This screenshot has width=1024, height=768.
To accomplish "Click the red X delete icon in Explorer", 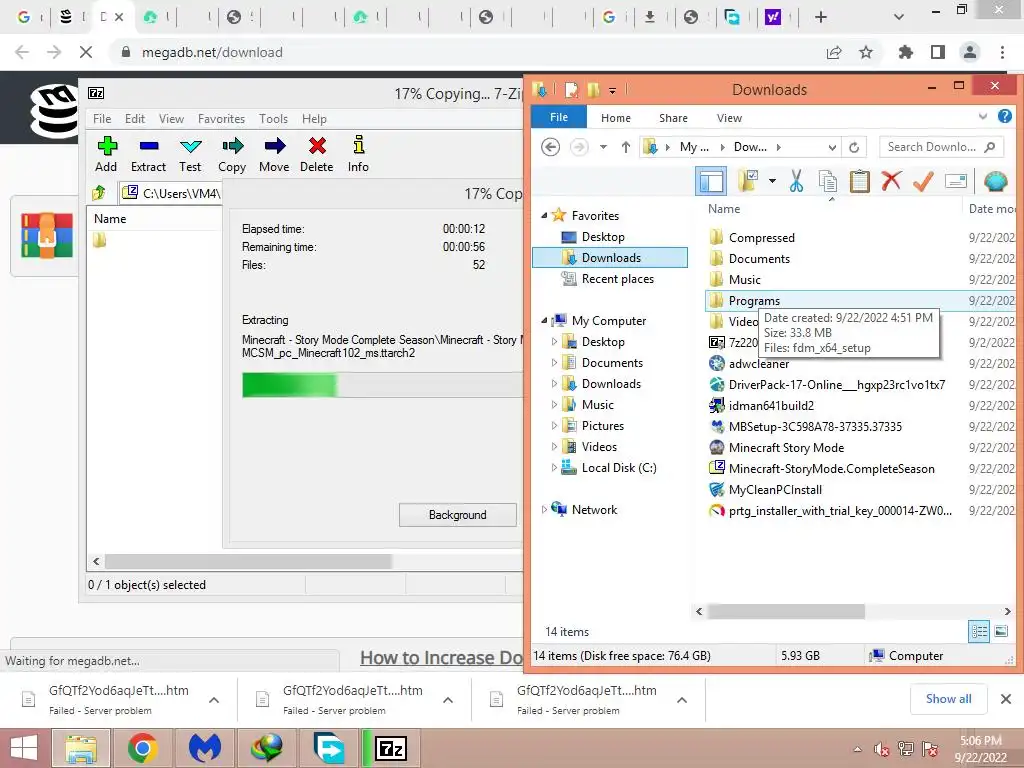I will coord(891,181).
